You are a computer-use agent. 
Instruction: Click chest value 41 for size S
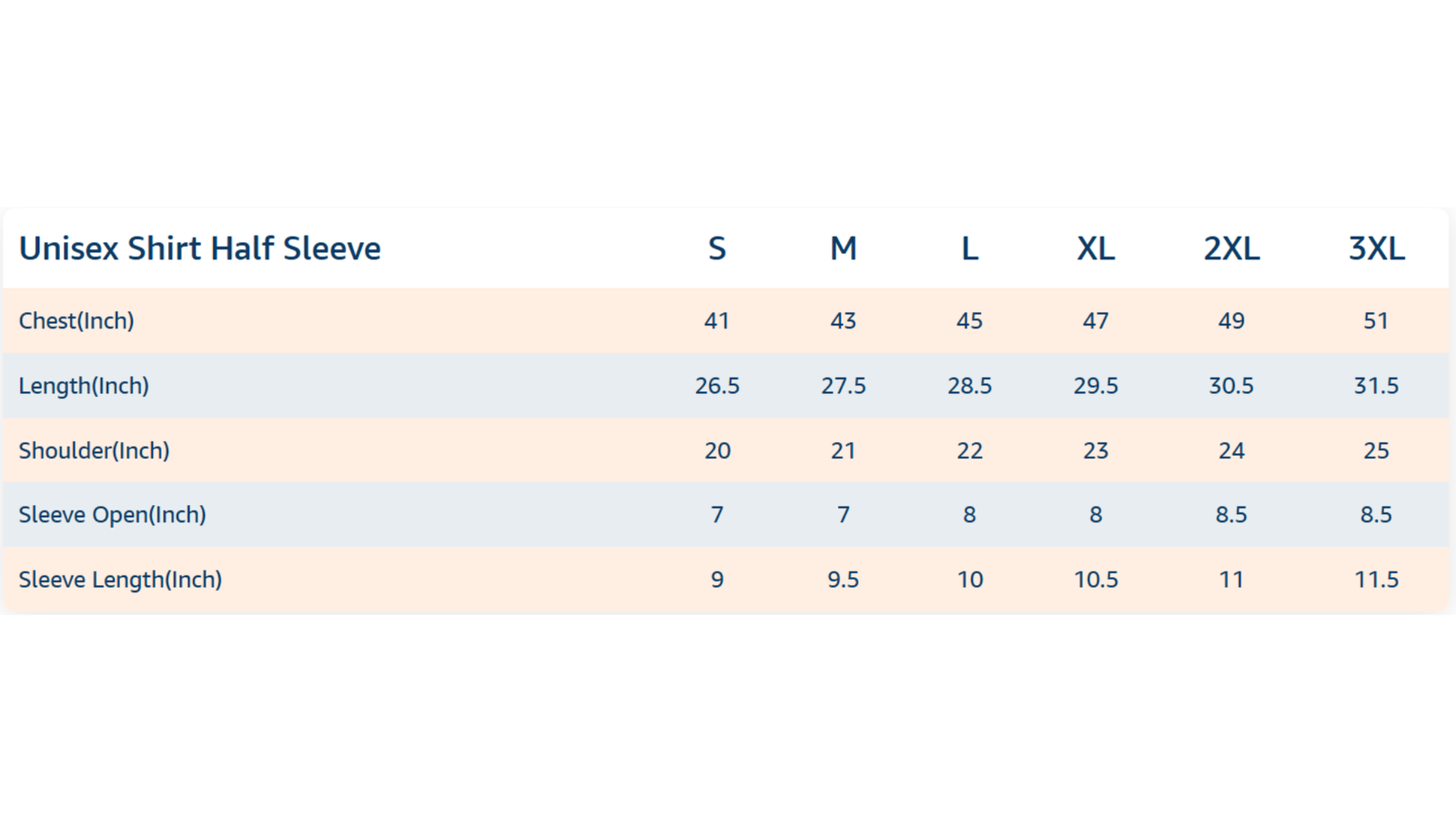pos(717,320)
